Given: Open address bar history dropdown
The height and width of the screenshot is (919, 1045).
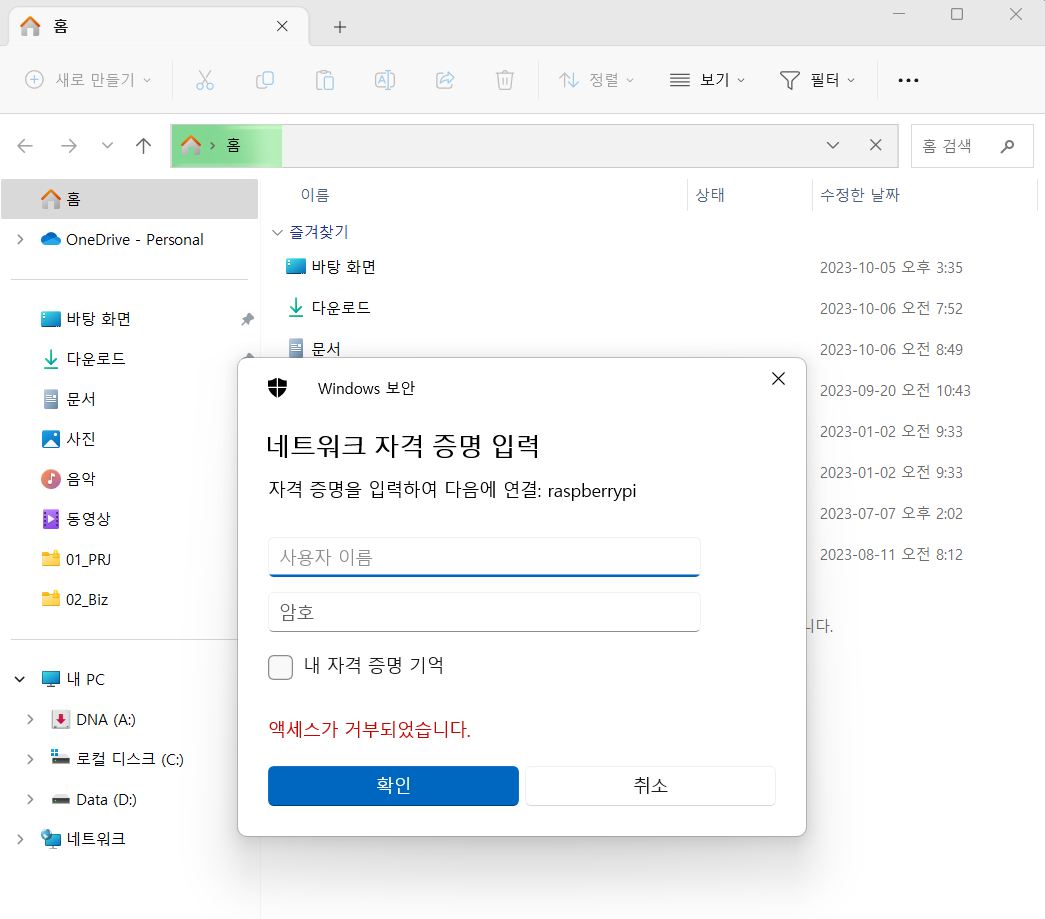Looking at the screenshot, I should pos(832,145).
